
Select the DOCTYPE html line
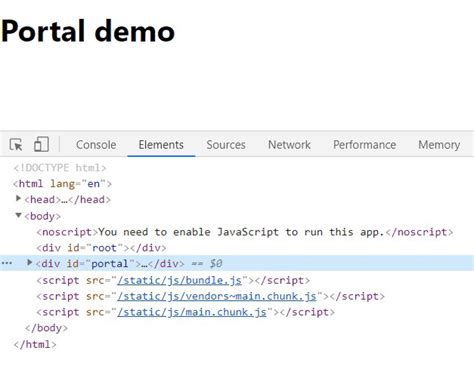pos(60,168)
